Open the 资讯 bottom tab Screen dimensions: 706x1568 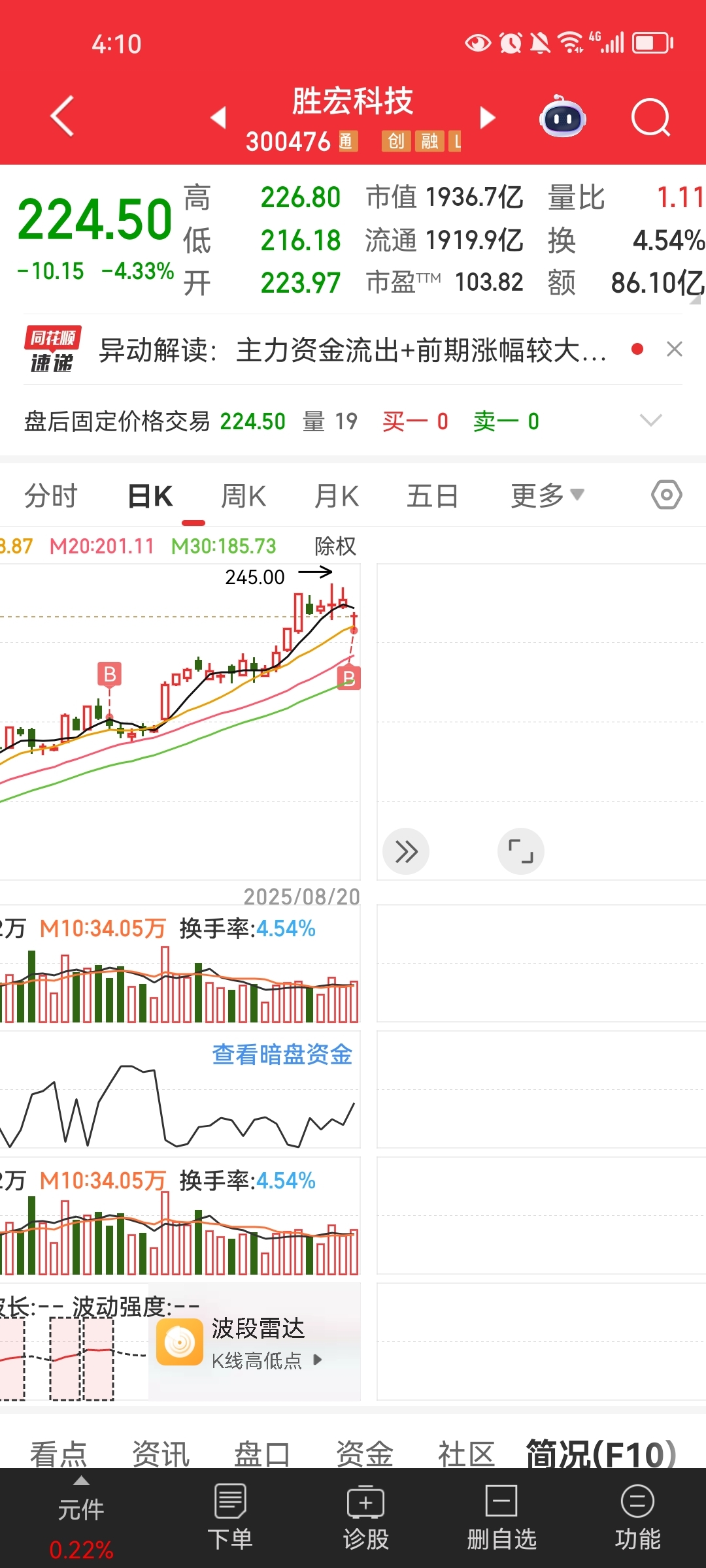pos(161,1454)
